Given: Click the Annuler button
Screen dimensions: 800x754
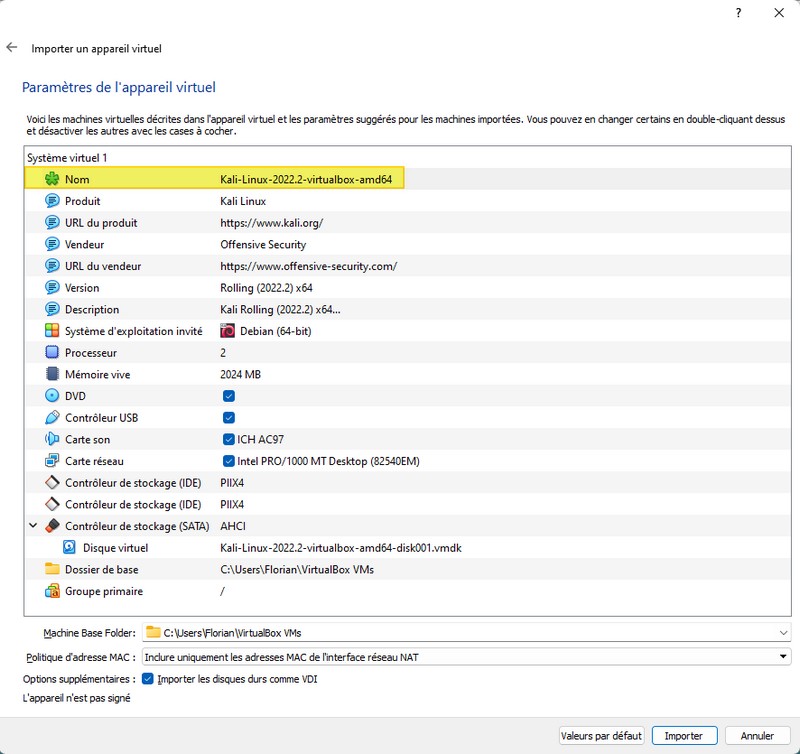Looking at the screenshot, I should (757, 736).
